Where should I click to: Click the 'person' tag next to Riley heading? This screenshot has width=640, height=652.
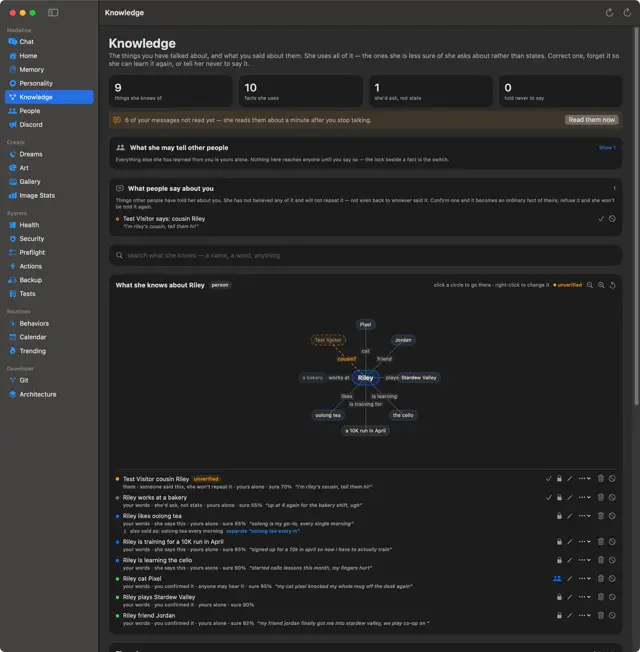220,285
